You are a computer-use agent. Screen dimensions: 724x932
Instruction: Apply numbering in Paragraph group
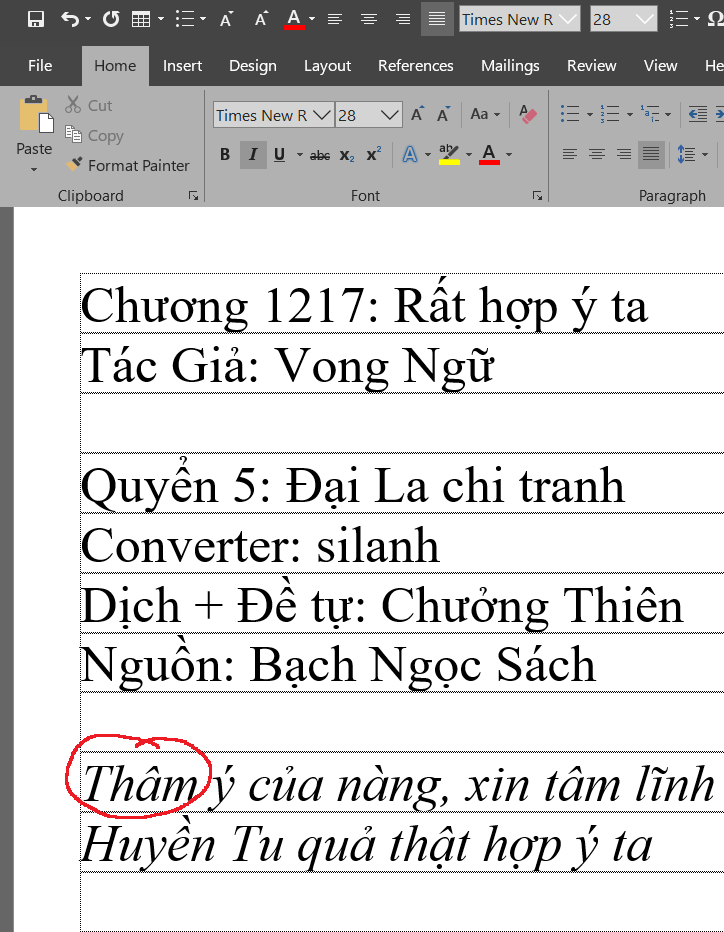pyautogui.click(x=610, y=114)
